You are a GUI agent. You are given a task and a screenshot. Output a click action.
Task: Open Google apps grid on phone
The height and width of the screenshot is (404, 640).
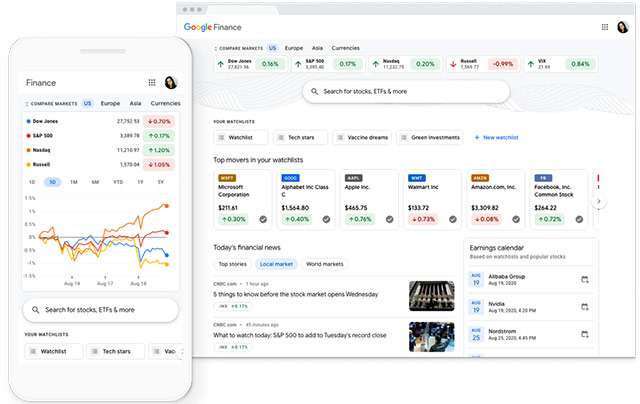pos(152,82)
